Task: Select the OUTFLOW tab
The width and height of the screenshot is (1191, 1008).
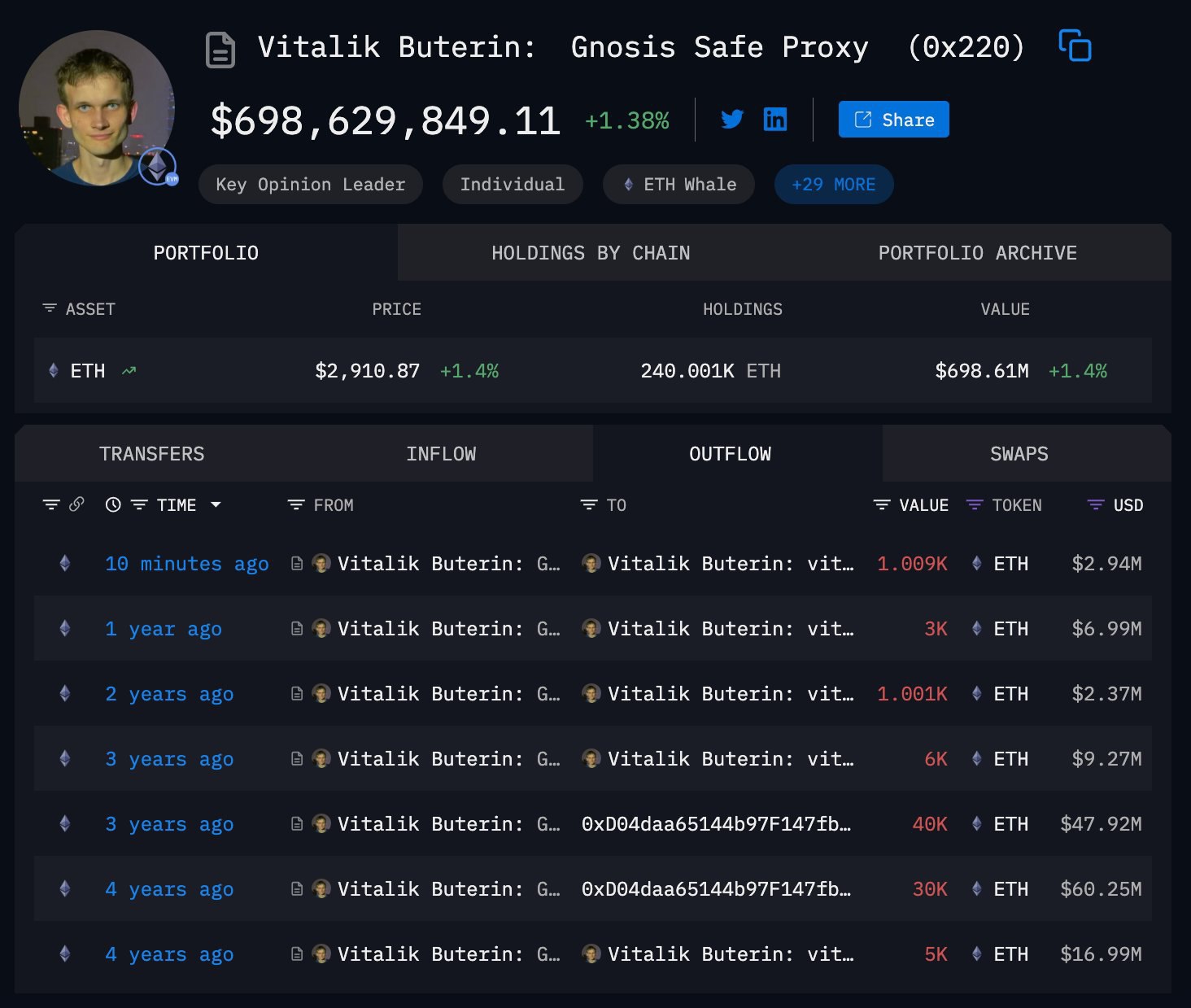Action: click(730, 454)
